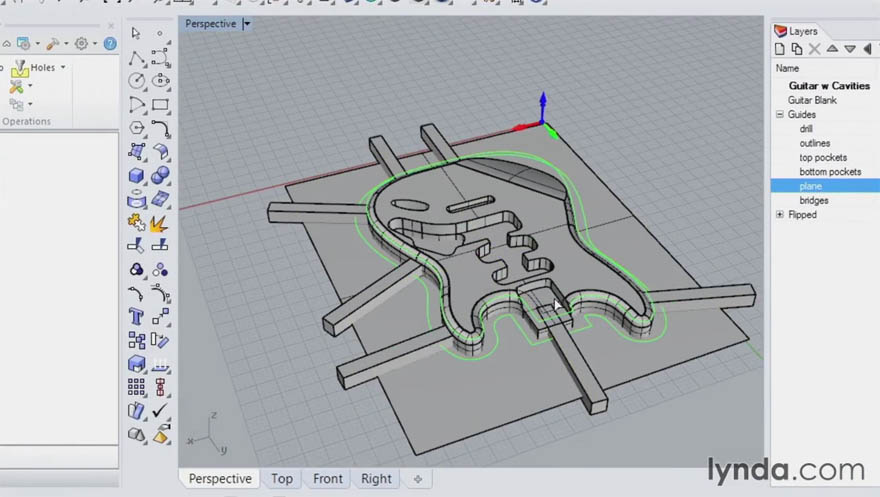
Task: Pick the Fillet curves tool
Action: (161, 128)
